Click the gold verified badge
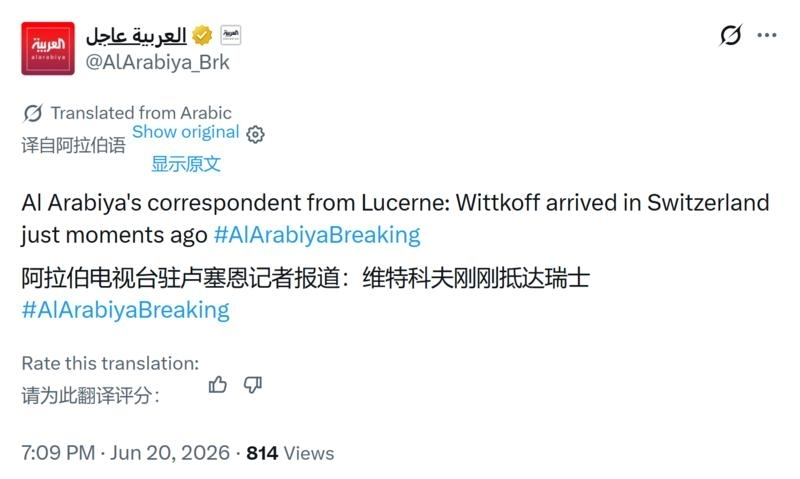 pos(203,35)
